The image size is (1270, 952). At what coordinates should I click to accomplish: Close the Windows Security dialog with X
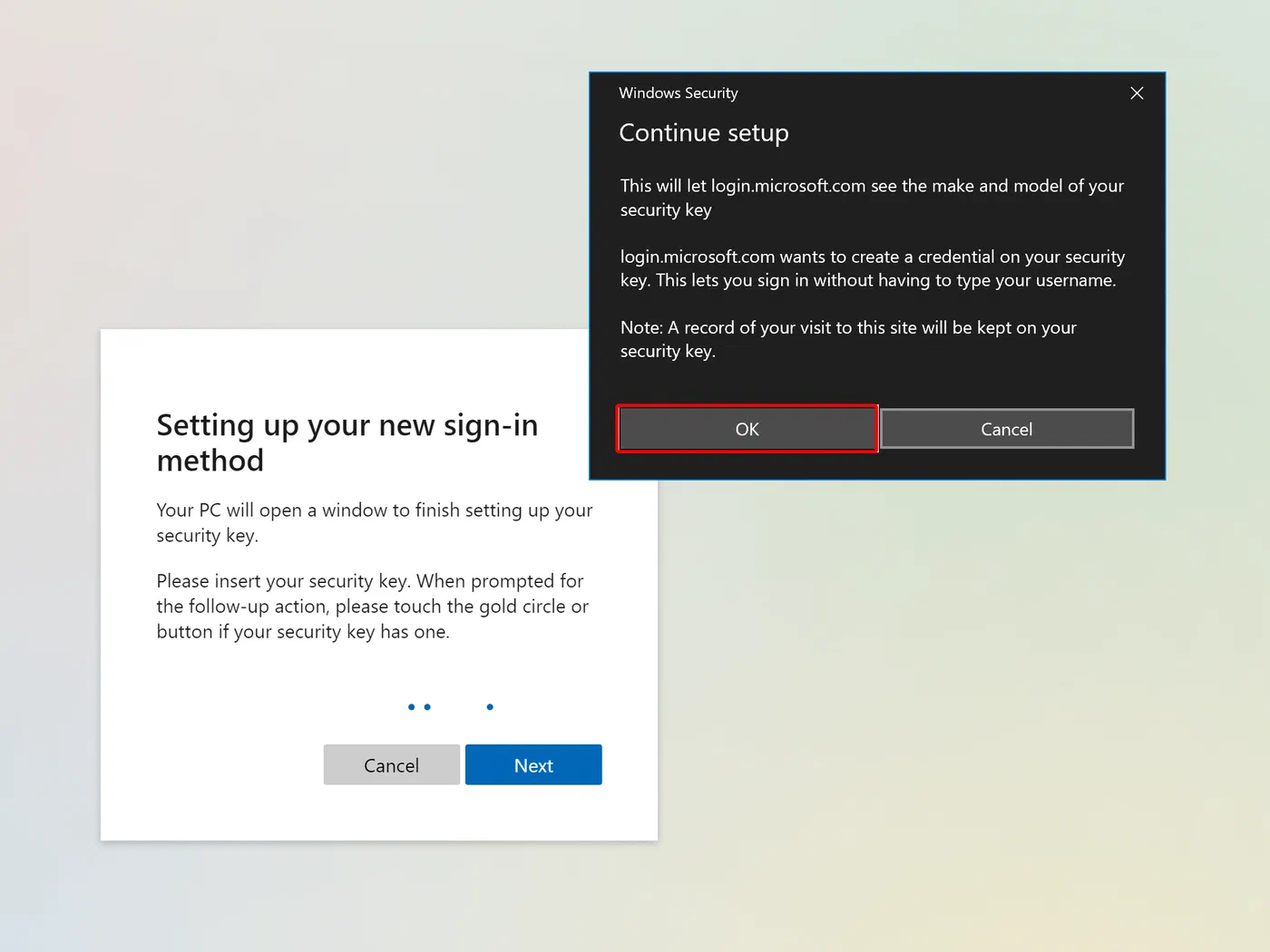coord(1137,93)
